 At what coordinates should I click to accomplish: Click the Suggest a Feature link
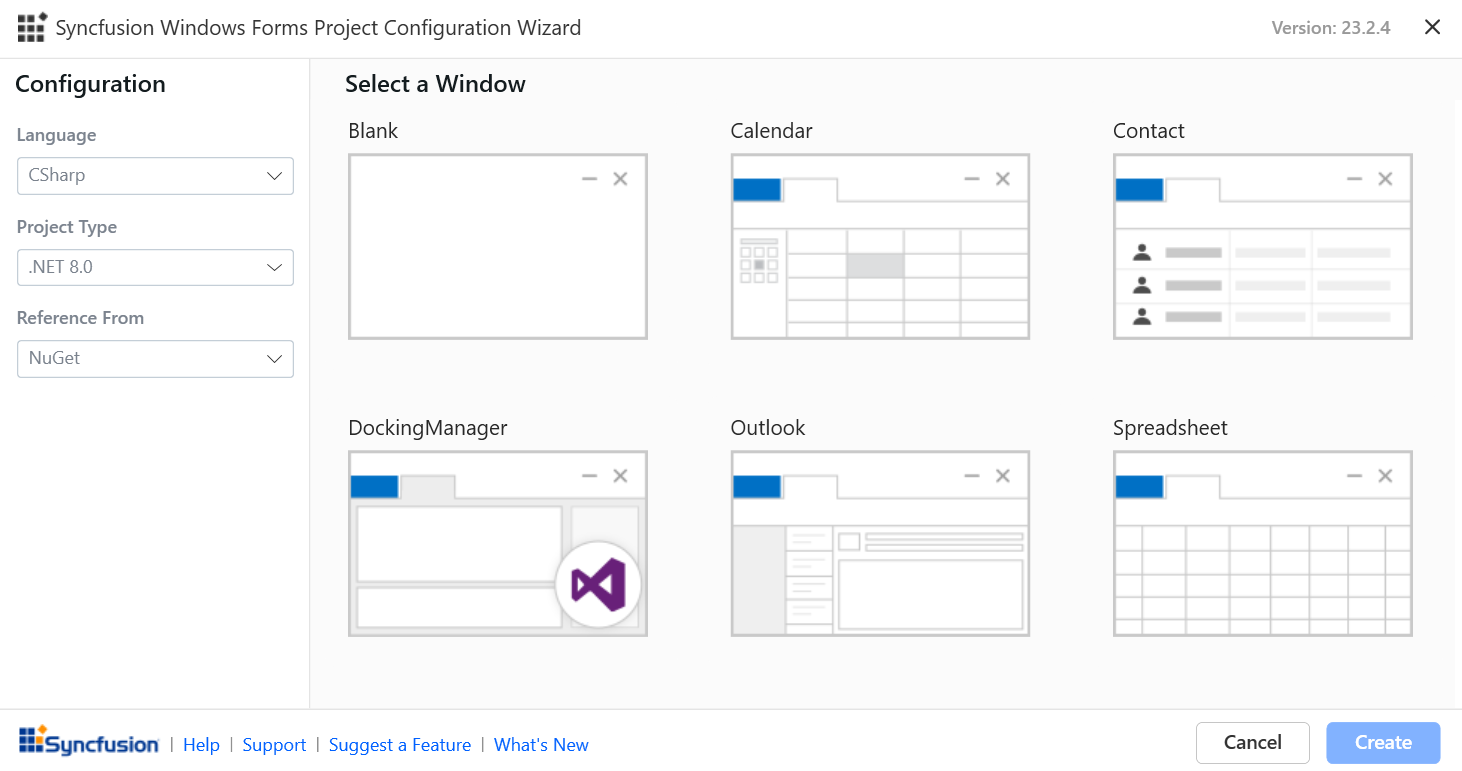point(400,745)
